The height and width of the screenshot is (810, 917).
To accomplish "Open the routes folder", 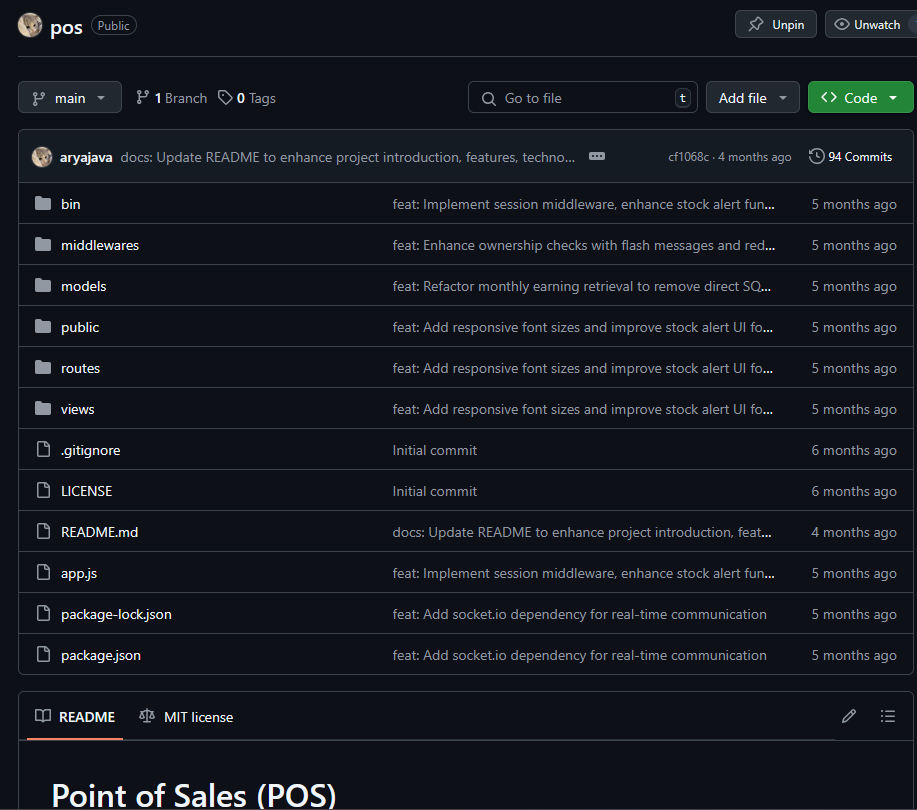I will tap(80, 368).
